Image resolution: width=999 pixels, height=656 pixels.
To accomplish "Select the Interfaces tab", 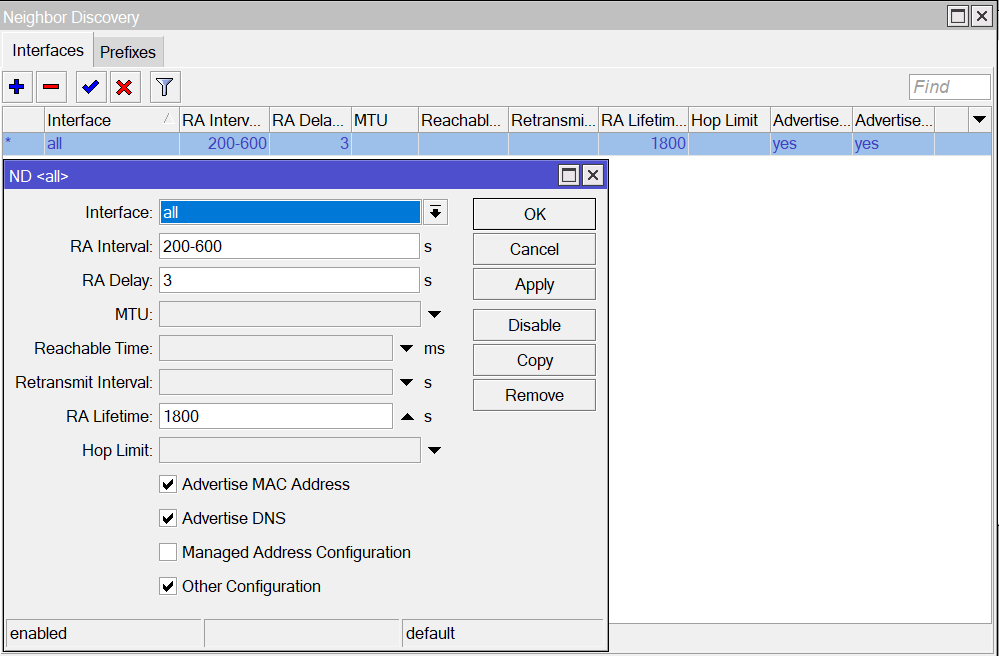I will coord(48,50).
